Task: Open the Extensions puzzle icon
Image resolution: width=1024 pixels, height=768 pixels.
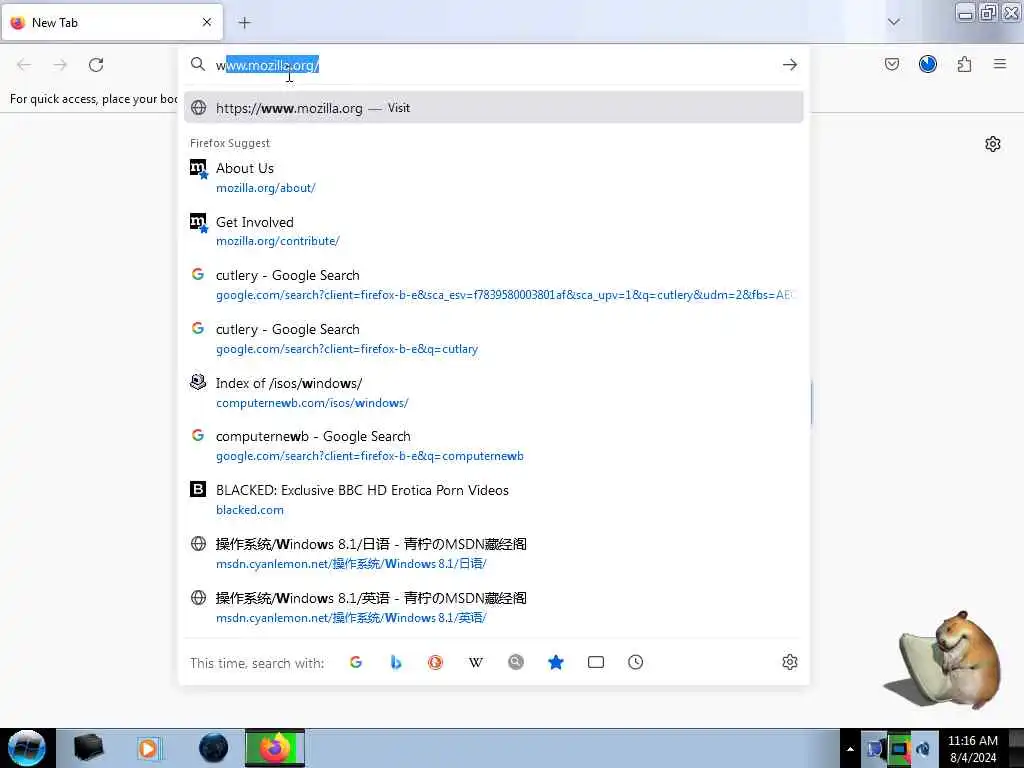Action: click(x=964, y=64)
